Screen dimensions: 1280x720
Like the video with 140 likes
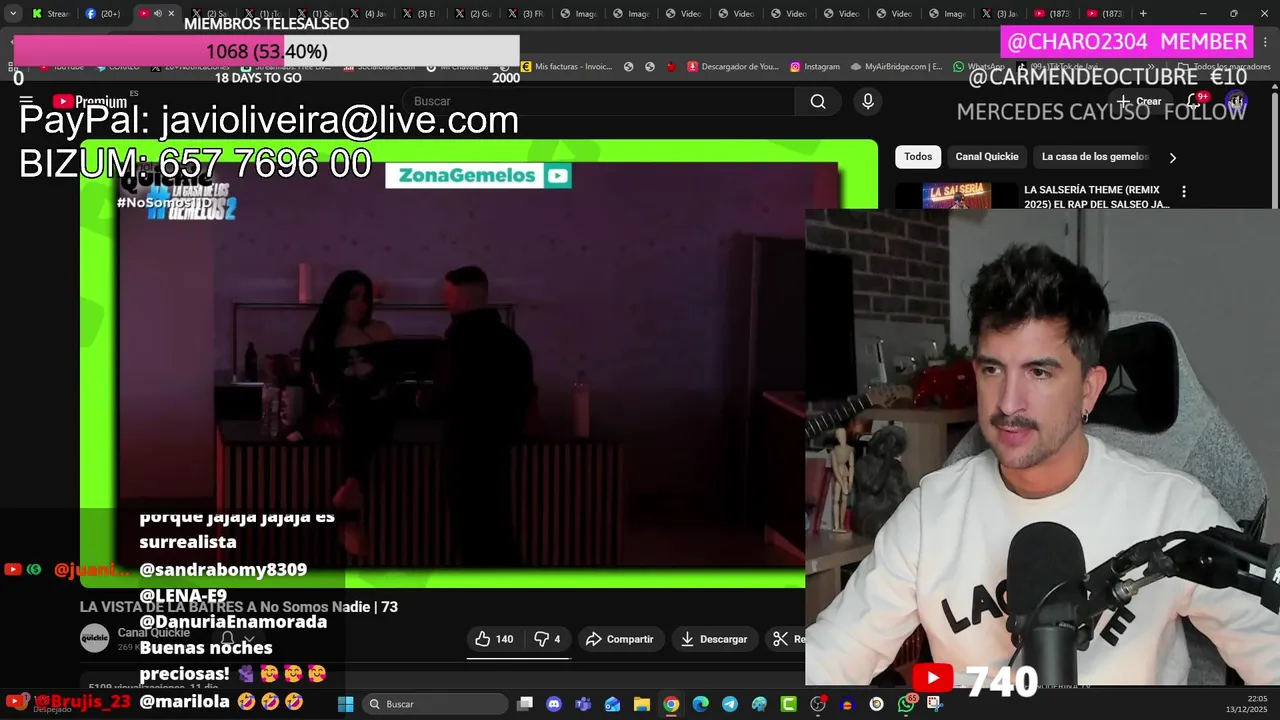pos(494,639)
